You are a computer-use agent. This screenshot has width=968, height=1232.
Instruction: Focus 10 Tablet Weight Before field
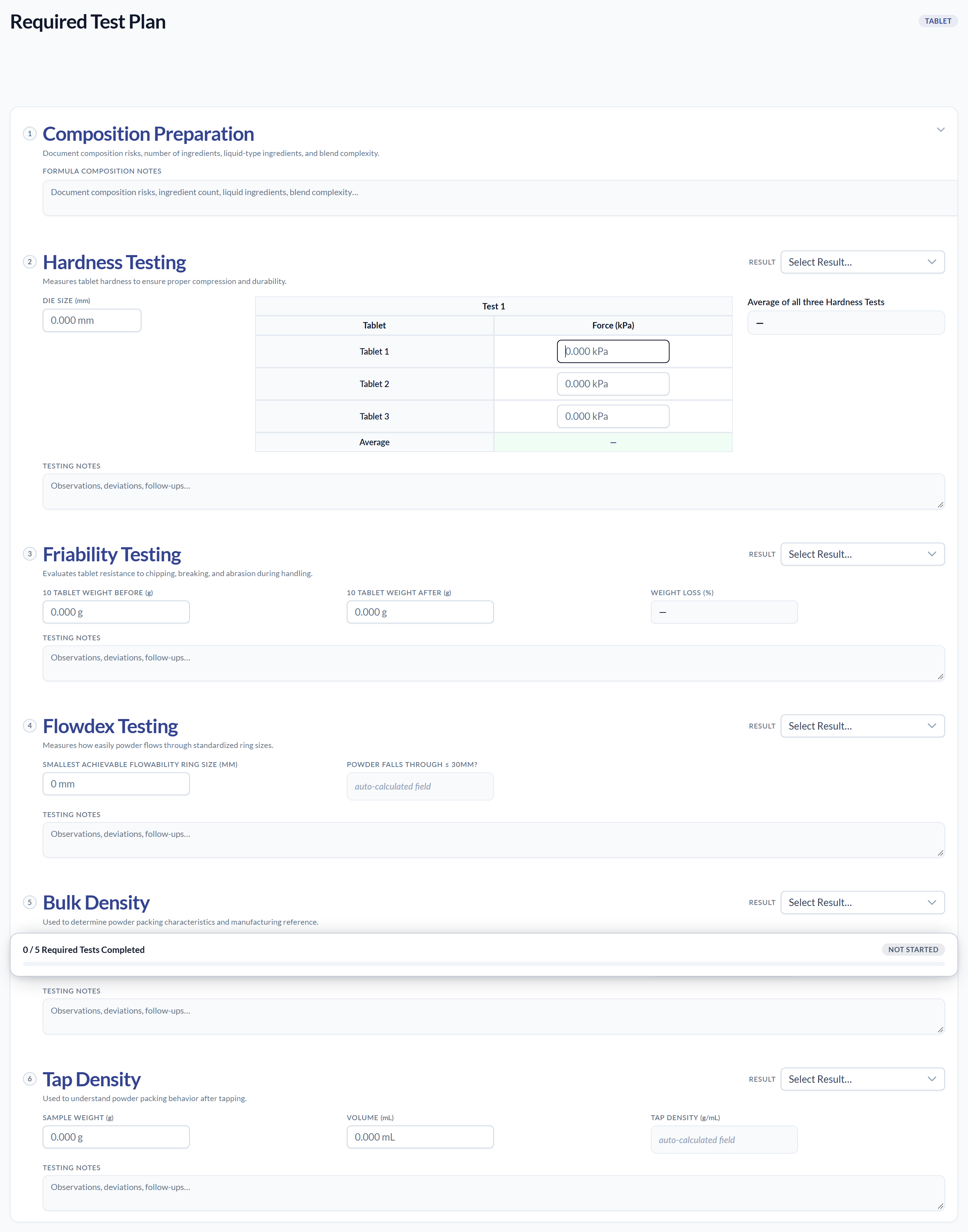[x=116, y=612]
